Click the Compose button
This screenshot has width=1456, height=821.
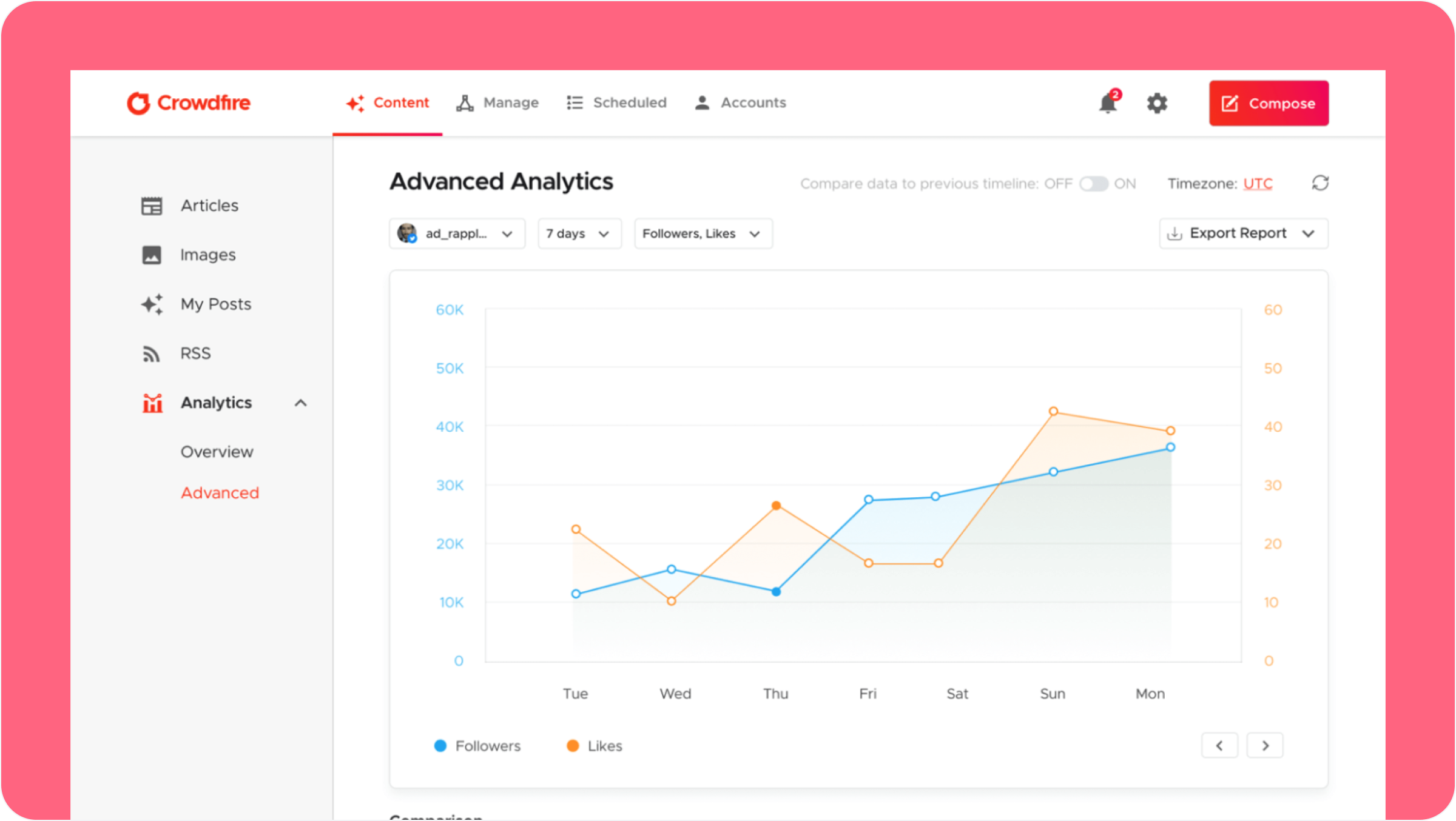1269,103
